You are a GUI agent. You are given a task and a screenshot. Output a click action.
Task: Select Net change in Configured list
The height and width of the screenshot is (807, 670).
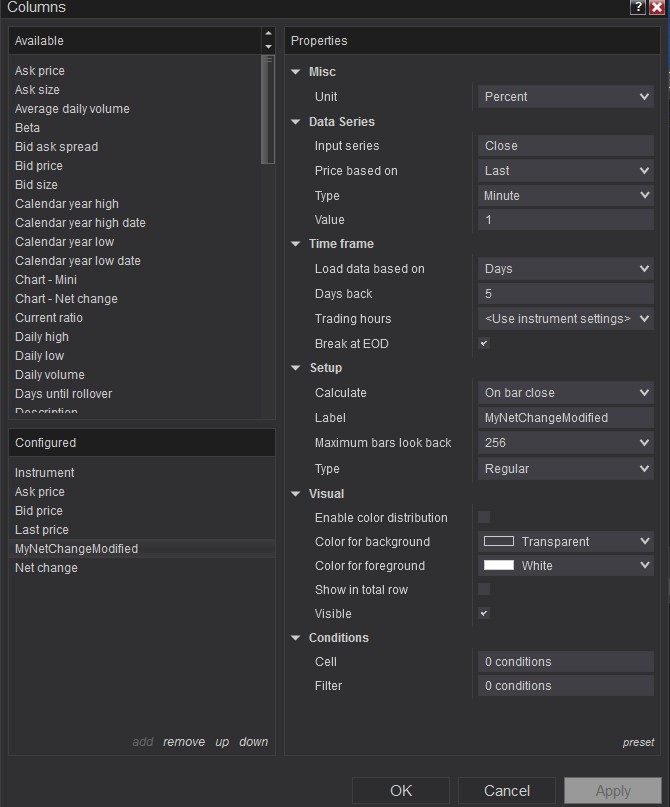(46, 568)
